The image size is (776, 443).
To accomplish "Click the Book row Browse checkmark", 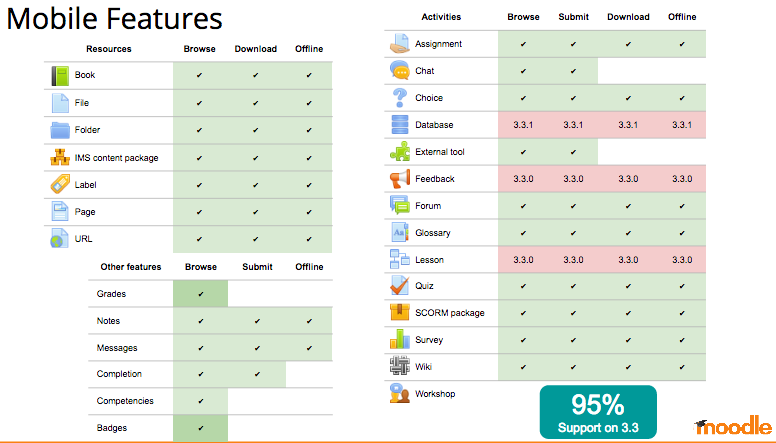I will coord(199,75).
